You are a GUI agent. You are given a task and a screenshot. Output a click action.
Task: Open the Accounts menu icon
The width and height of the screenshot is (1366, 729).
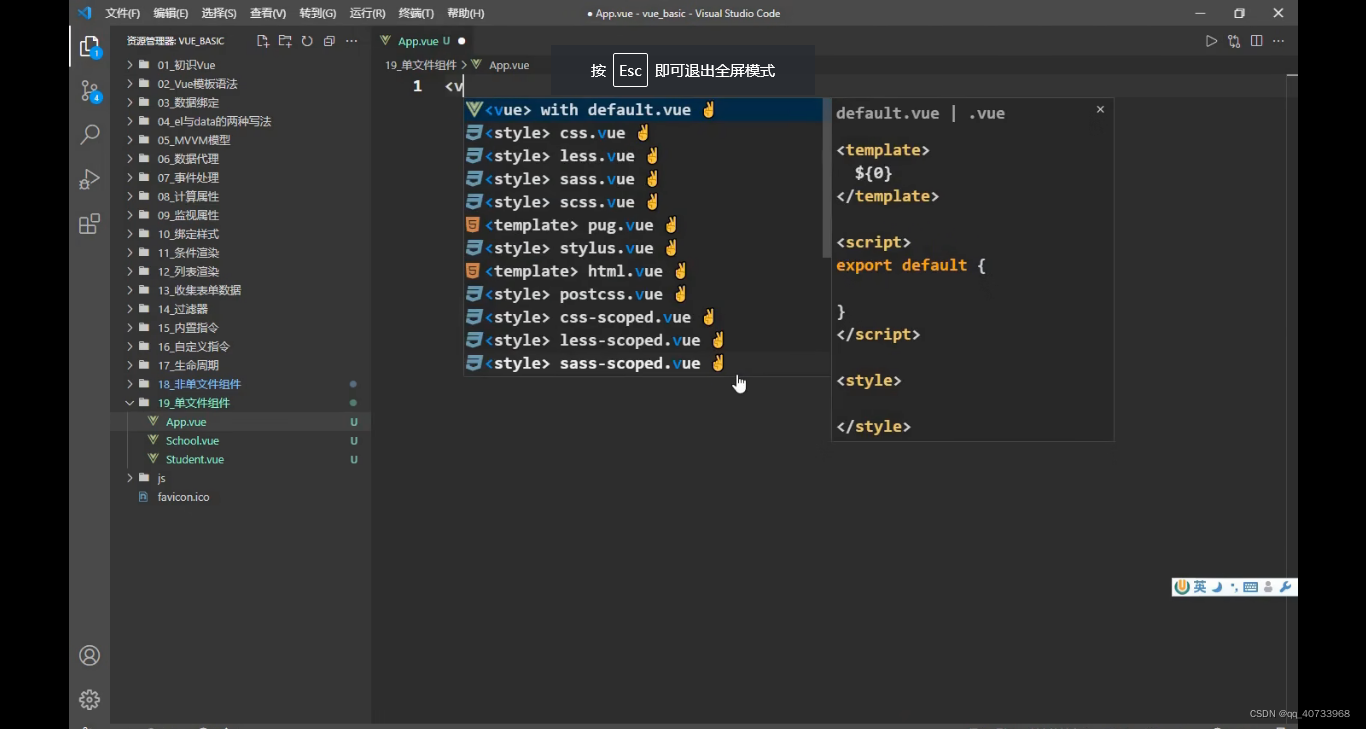89,655
